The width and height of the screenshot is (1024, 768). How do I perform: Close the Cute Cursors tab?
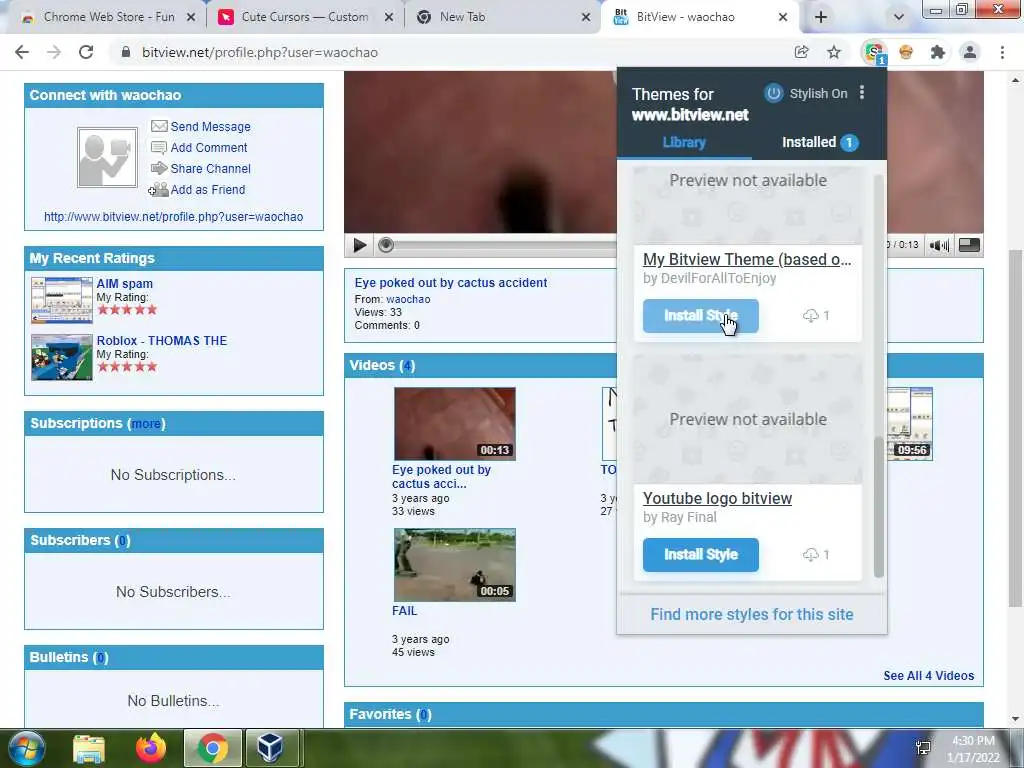pyautogui.click(x=389, y=18)
